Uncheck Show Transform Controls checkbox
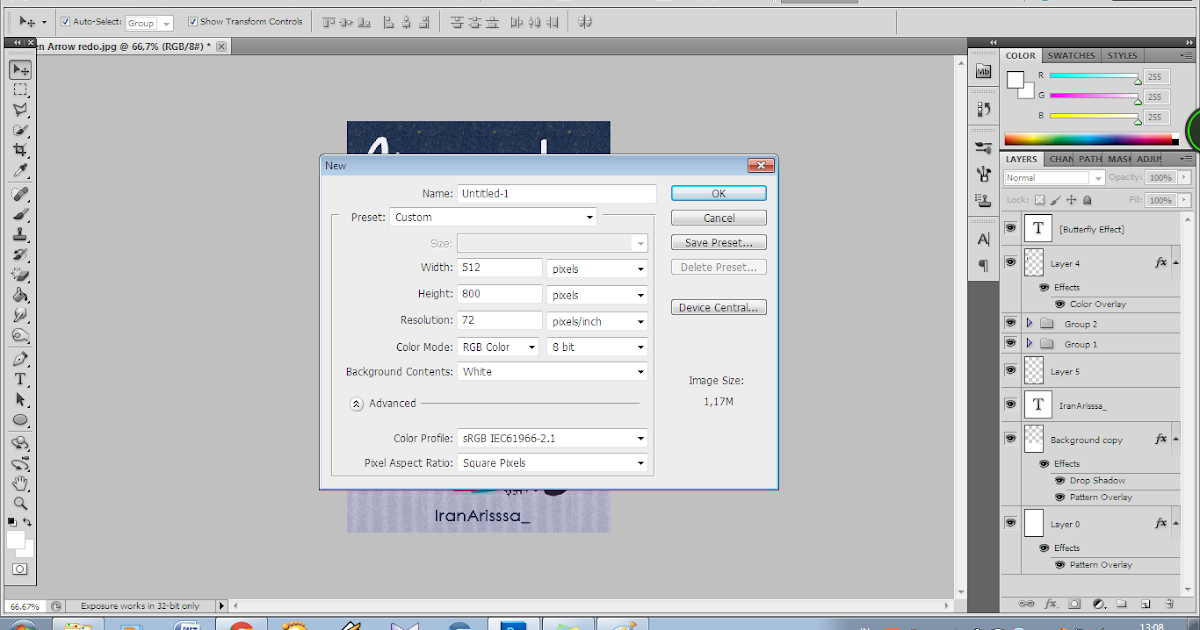Screen dimensions: 1200x630 193,21
